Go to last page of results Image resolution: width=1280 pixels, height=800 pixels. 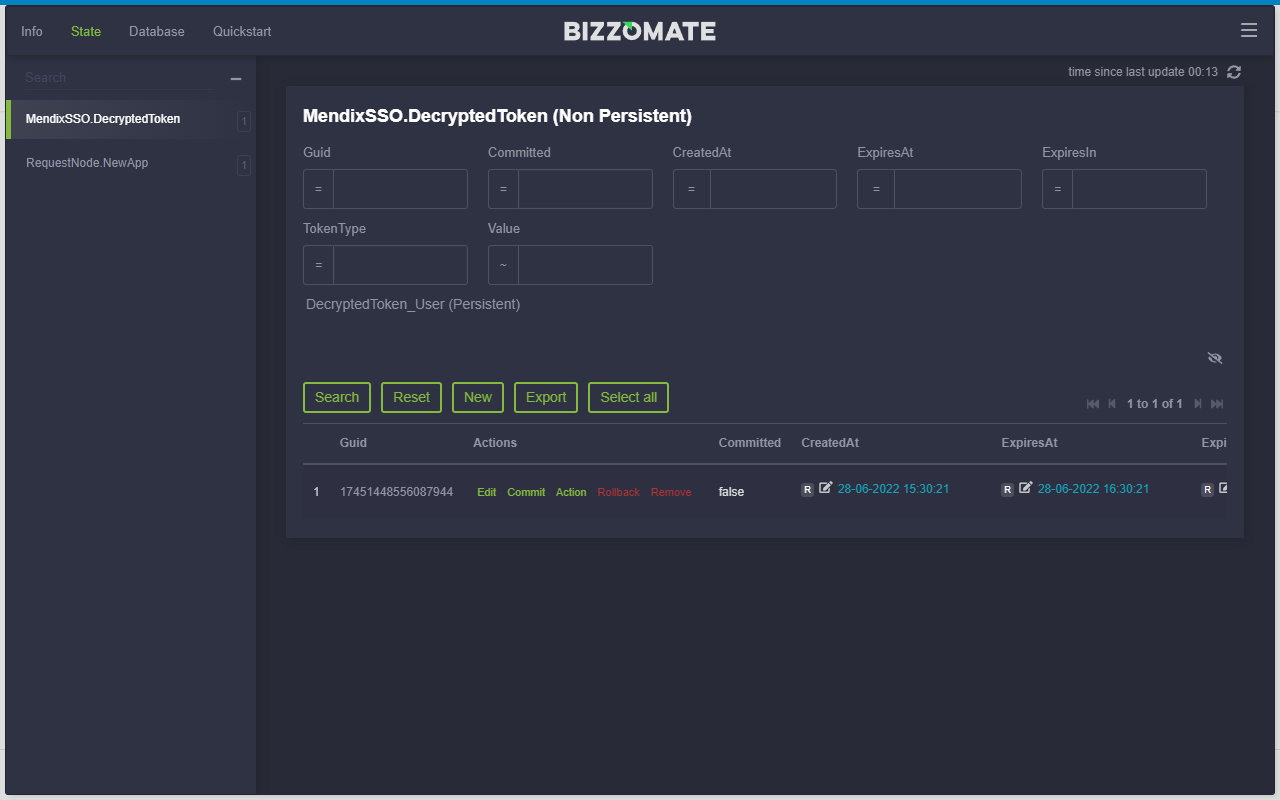(x=1217, y=404)
